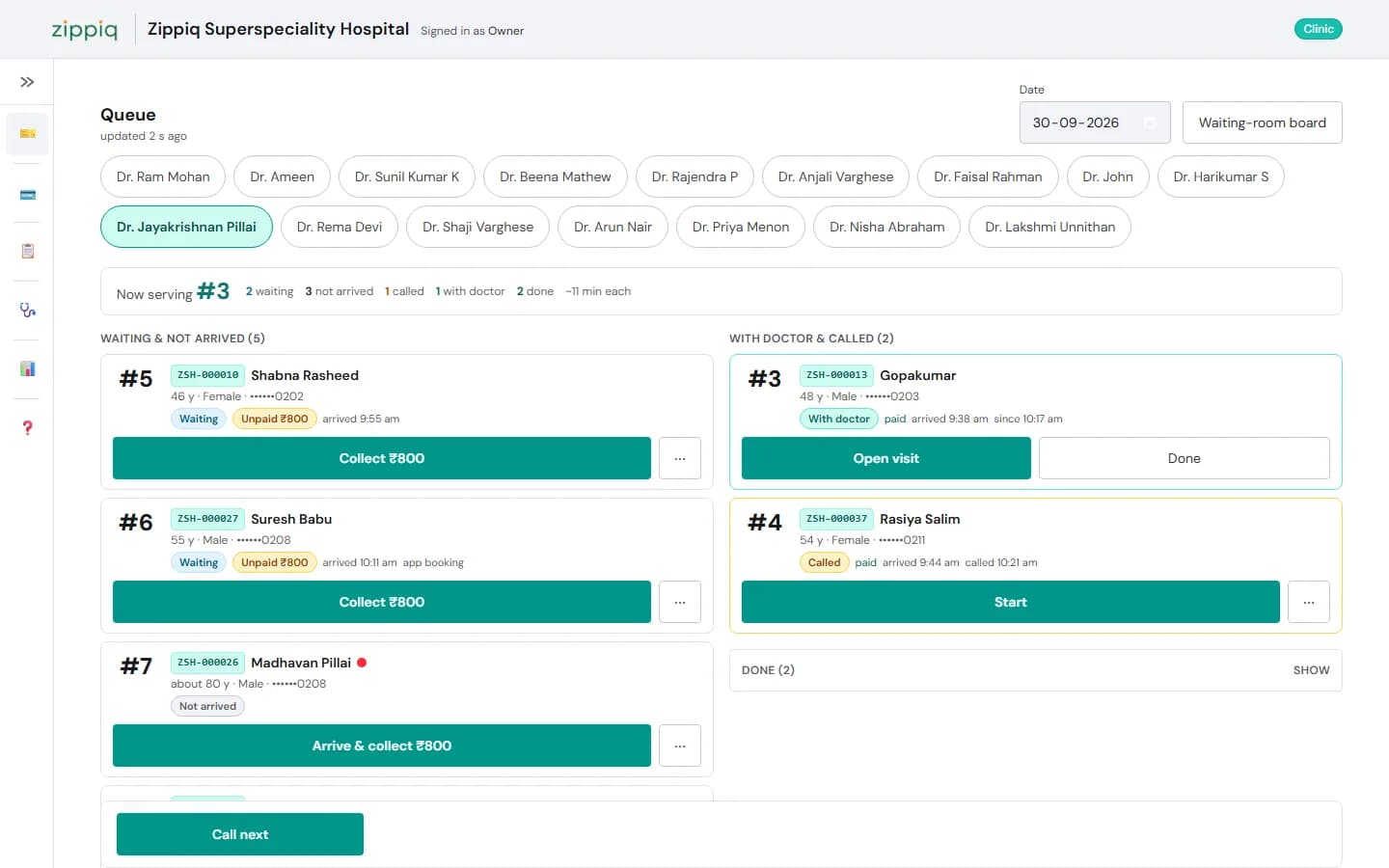Open the red question mark help icon
1389x868 pixels.
coord(27,427)
